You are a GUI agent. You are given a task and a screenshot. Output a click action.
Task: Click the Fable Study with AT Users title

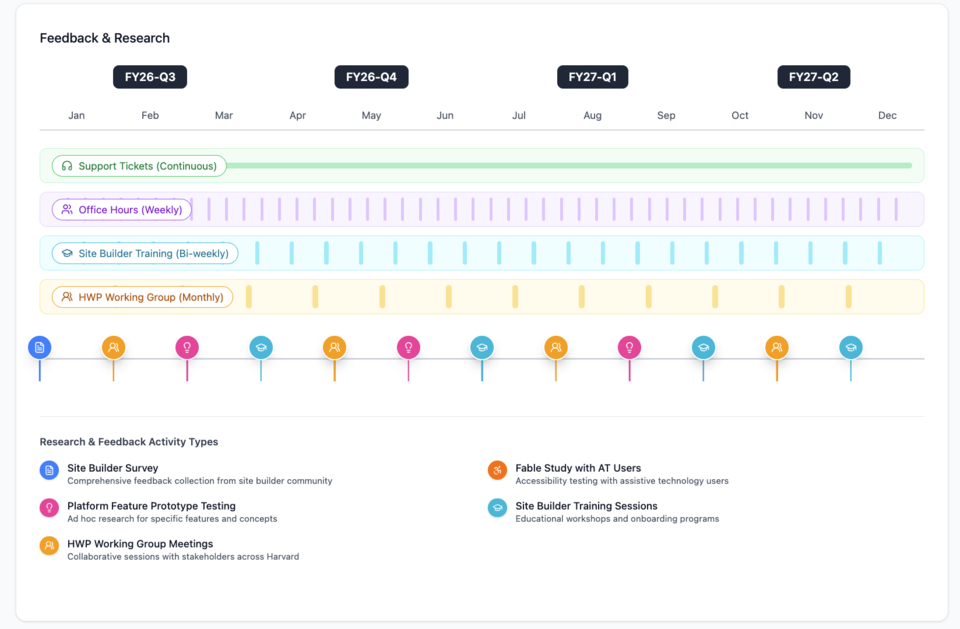click(578, 468)
